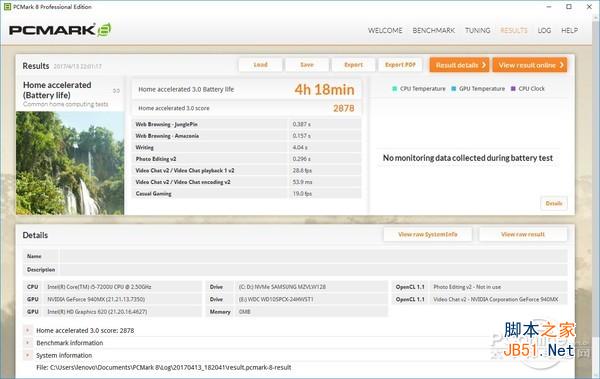Expand Home accelerated 3.0 score section

coord(28,330)
